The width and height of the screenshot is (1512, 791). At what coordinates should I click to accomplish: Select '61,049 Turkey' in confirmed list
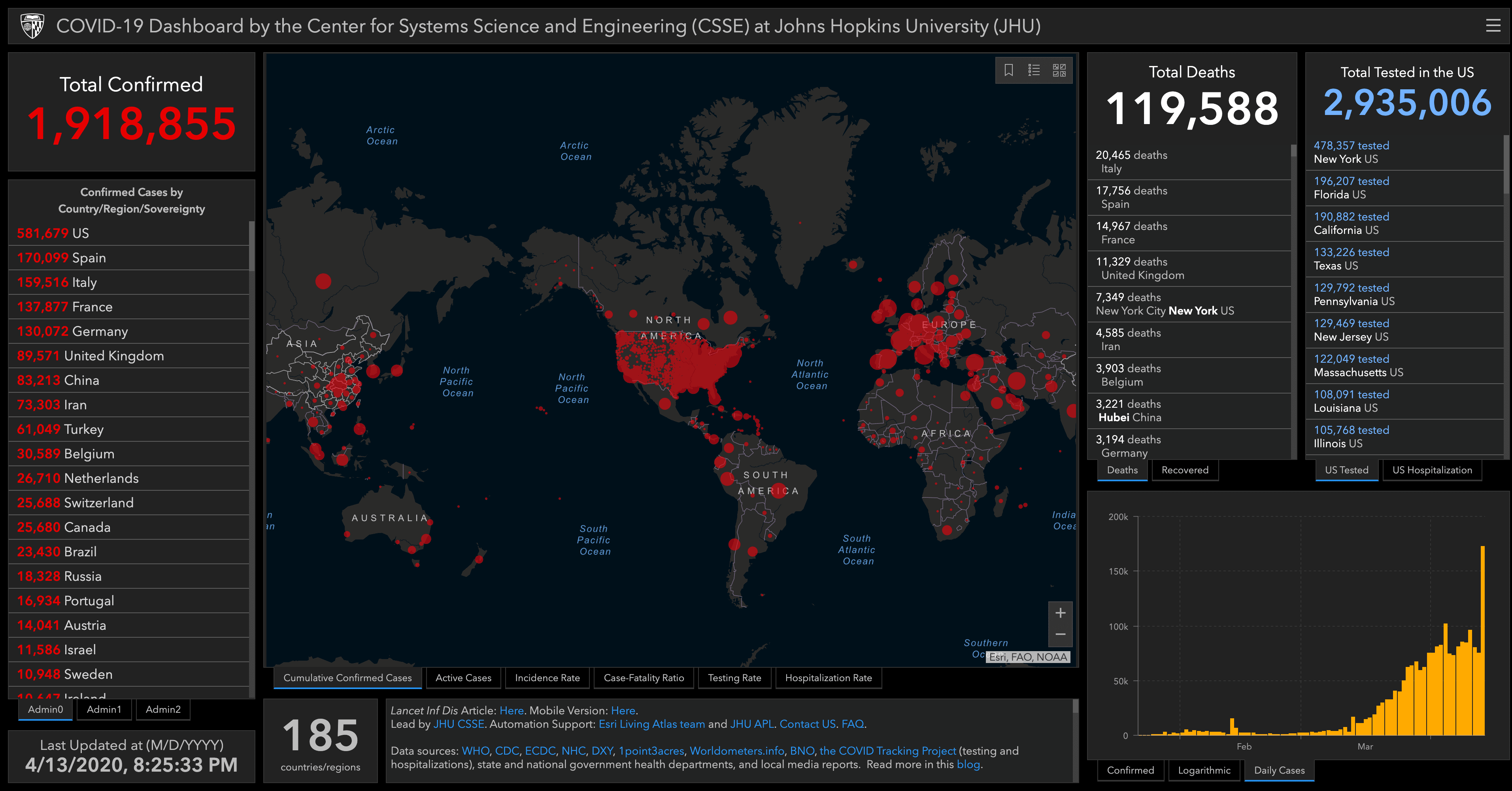(128, 429)
